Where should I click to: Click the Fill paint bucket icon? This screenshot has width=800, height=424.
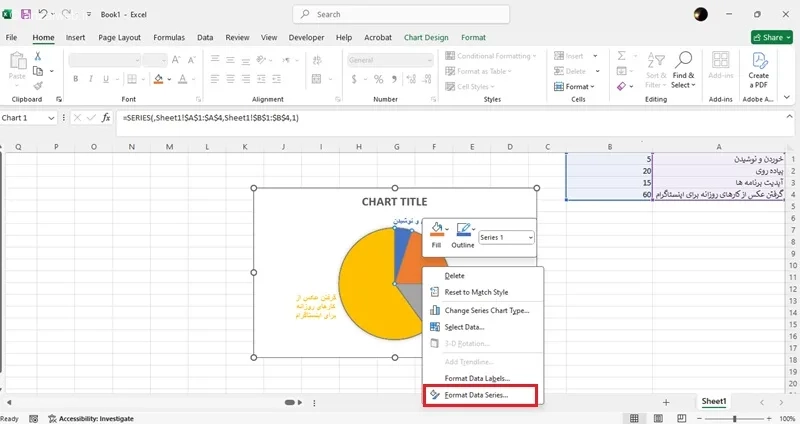(x=437, y=230)
